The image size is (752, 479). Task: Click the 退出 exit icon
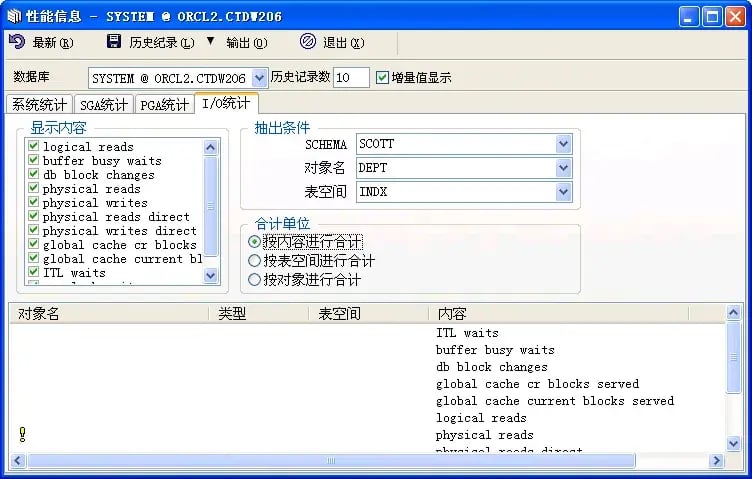point(308,42)
